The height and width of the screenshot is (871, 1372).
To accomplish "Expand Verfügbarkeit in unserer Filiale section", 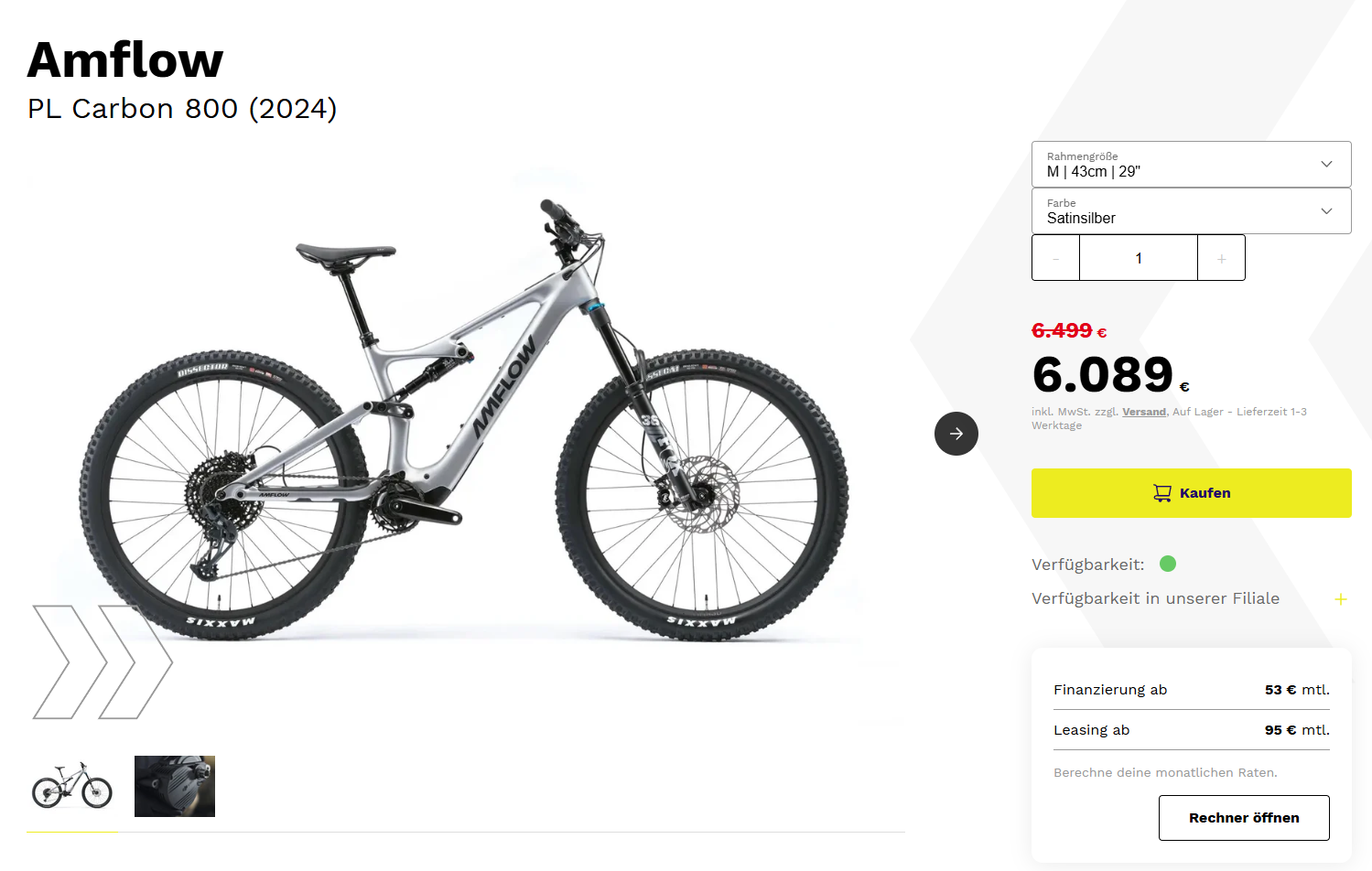I will pos(1155,598).
